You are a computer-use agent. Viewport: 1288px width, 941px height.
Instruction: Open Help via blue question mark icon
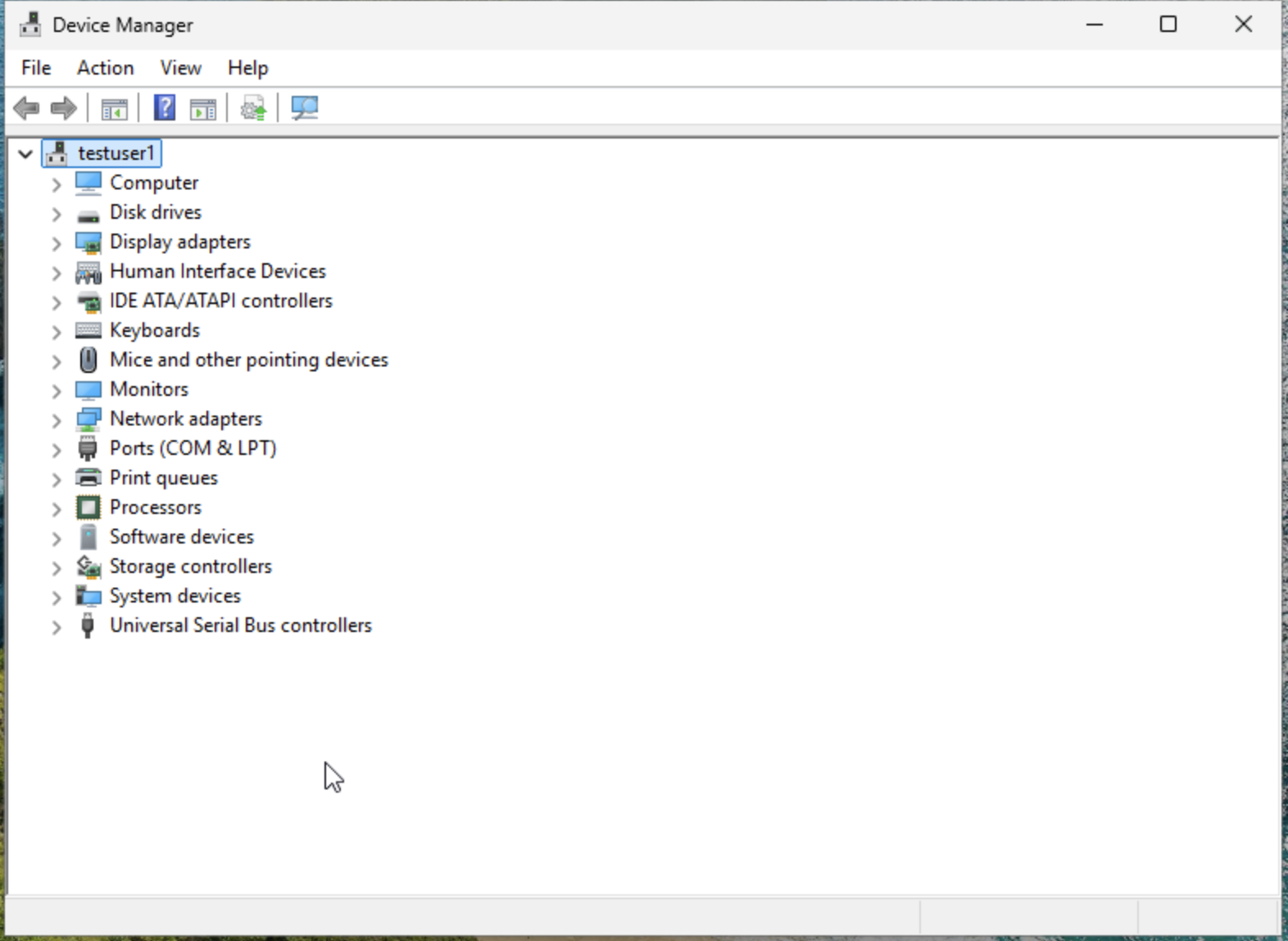coord(165,108)
